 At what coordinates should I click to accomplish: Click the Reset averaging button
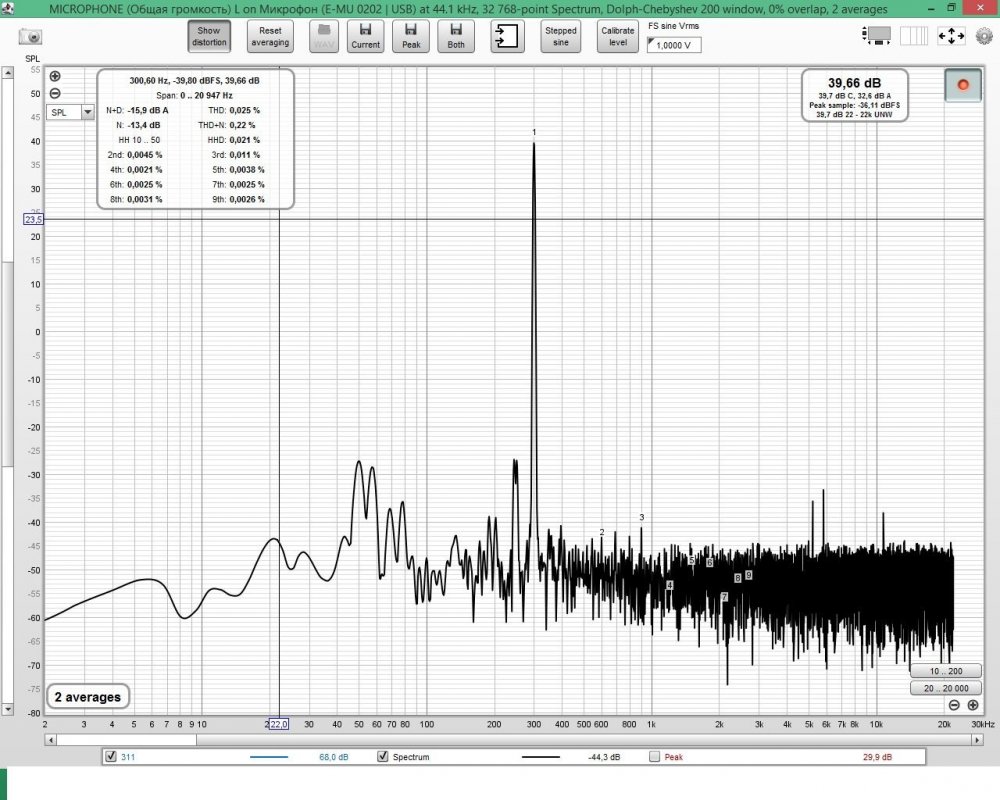(x=270, y=36)
